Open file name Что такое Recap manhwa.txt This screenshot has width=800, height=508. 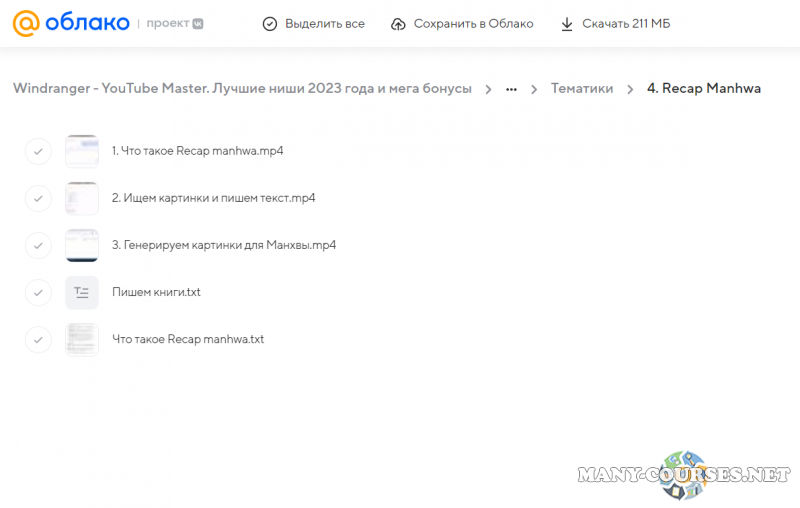[x=188, y=339]
